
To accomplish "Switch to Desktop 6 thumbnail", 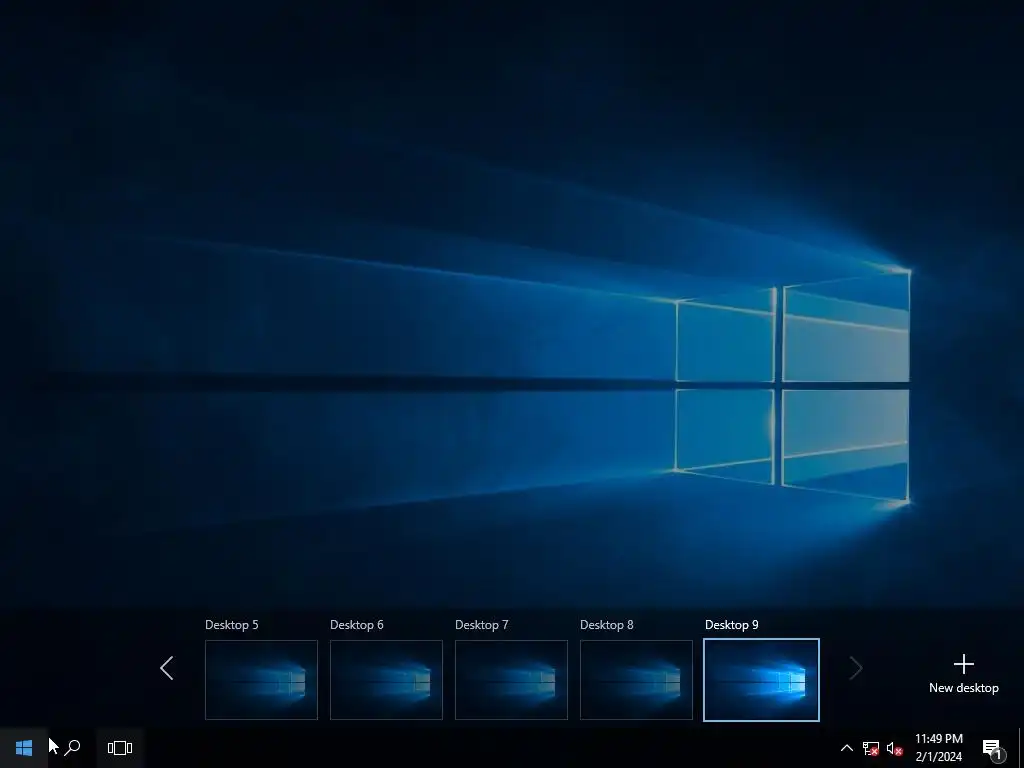I will point(386,680).
